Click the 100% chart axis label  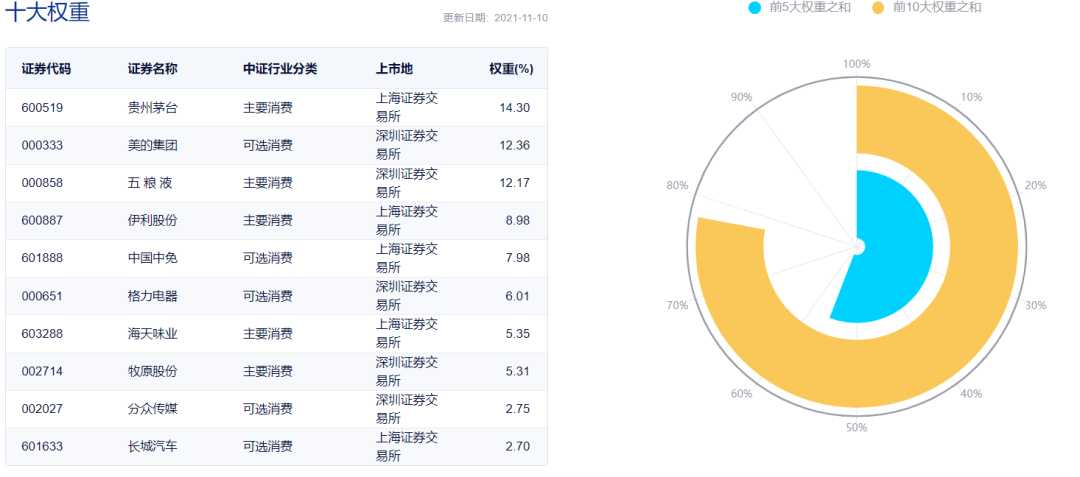tap(857, 64)
